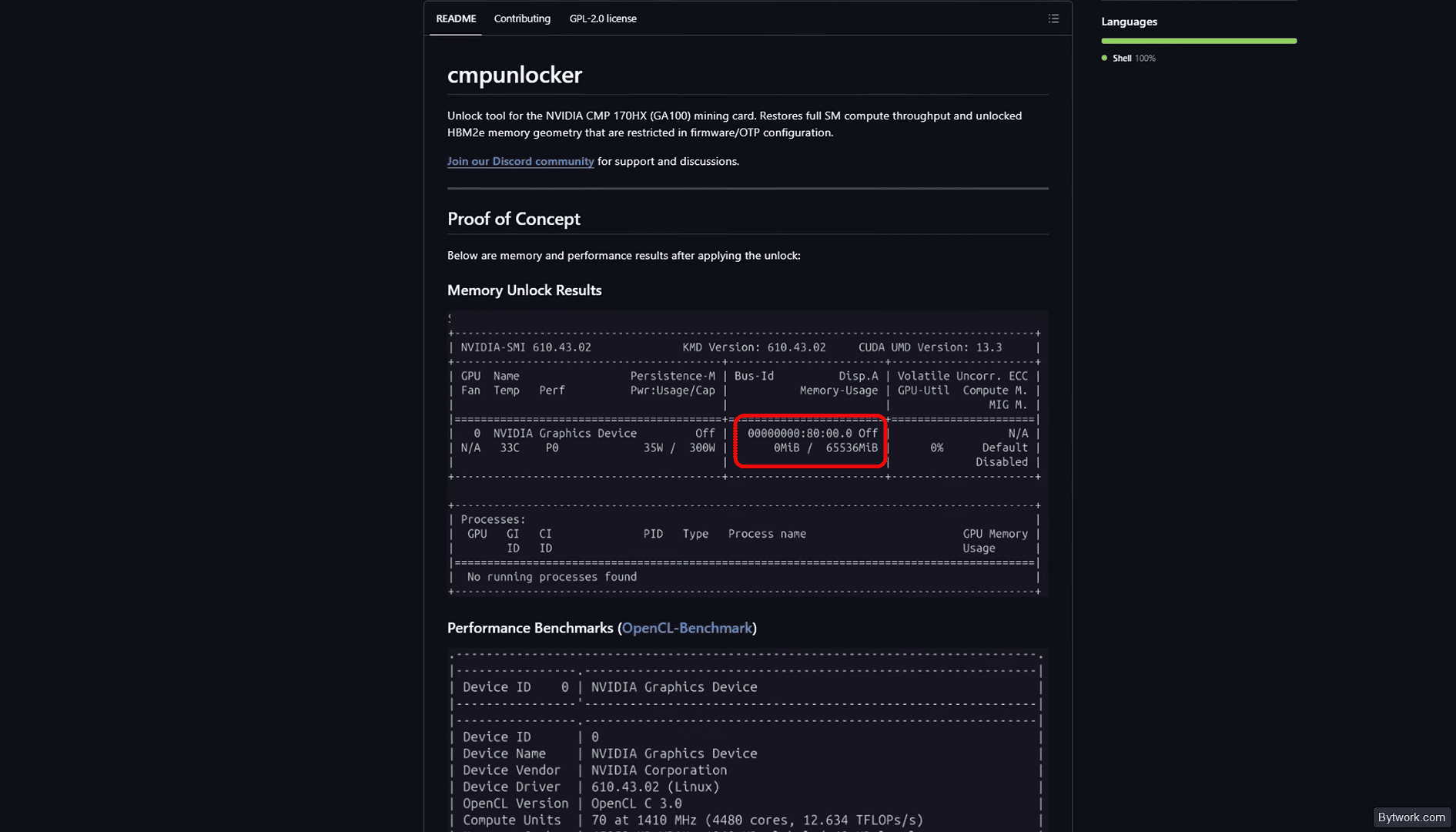Click the OpenCL C 3.0 version value

(637, 803)
